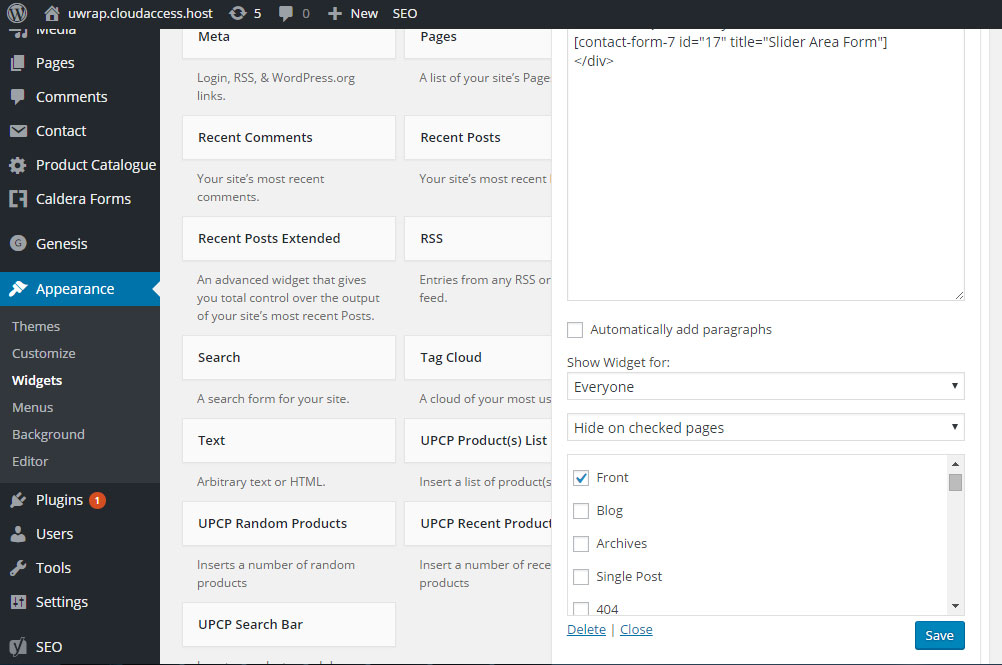Select Menus under Appearance
This screenshot has width=1002, height=665.
coord(33,407)
